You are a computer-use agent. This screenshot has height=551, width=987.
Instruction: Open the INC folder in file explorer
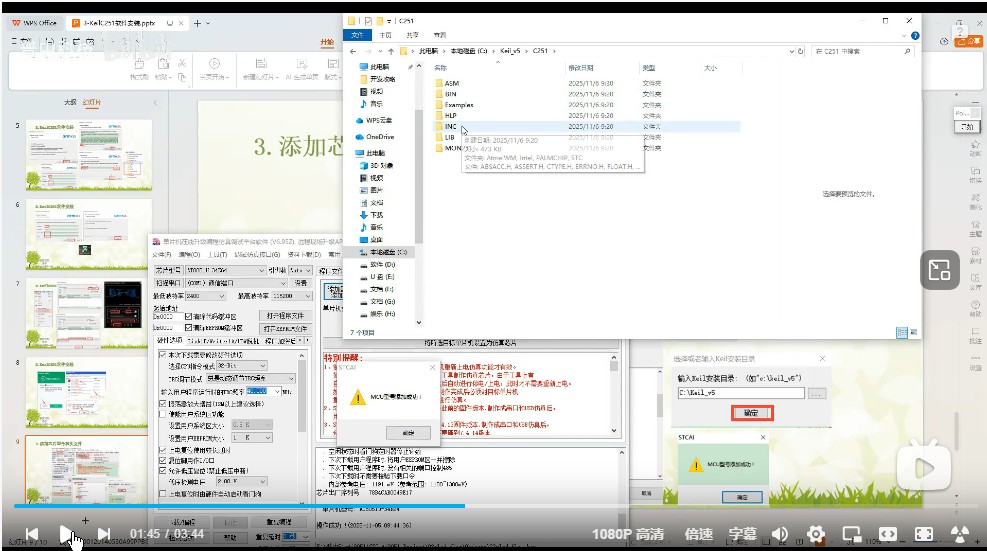tap(451, 127)
